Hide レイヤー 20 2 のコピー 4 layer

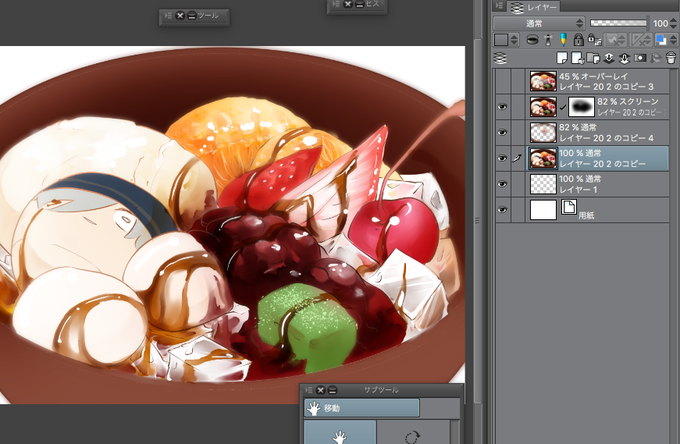(502, 132)
